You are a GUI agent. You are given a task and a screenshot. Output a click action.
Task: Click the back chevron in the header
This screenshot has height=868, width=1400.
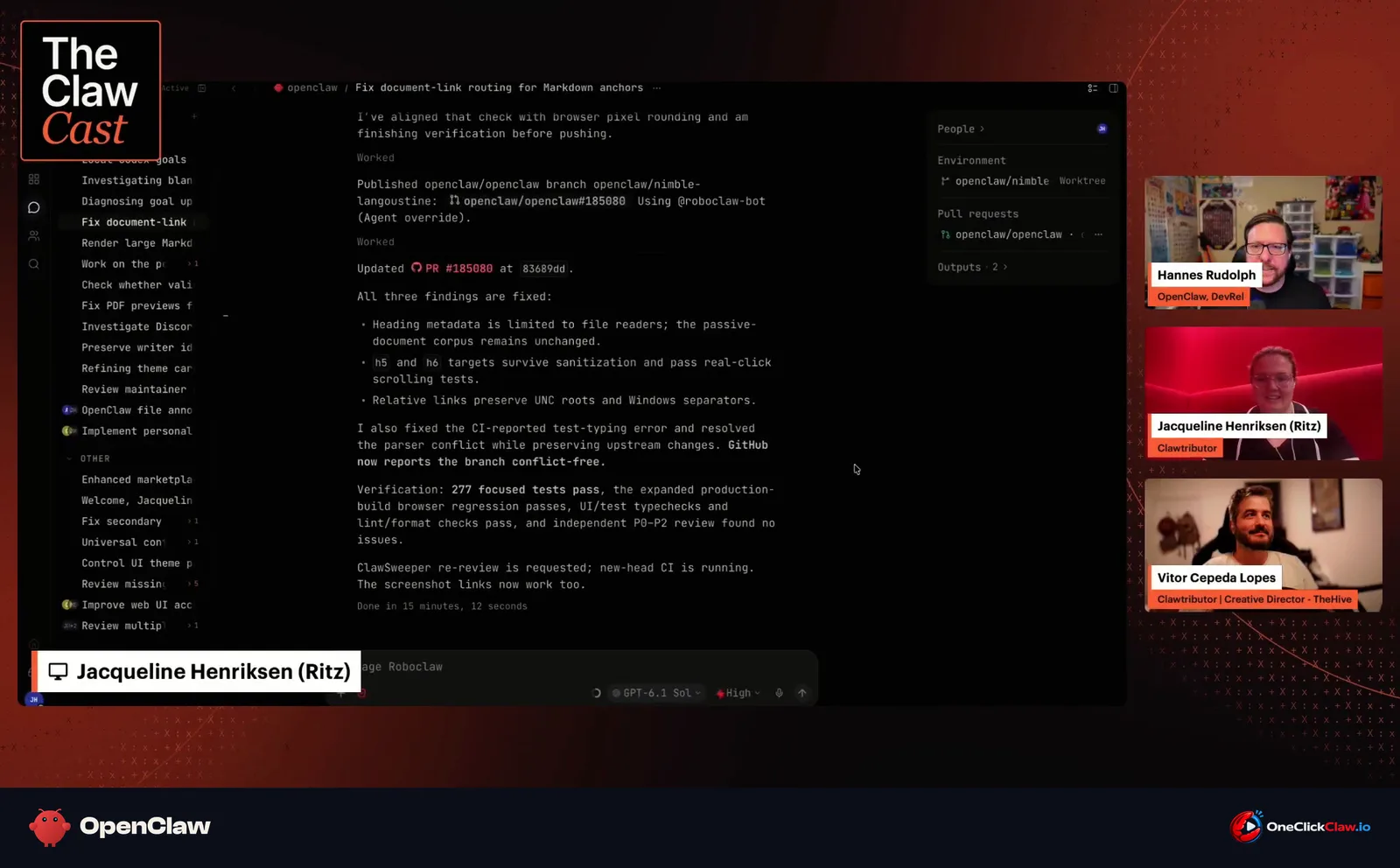(234, 87)
